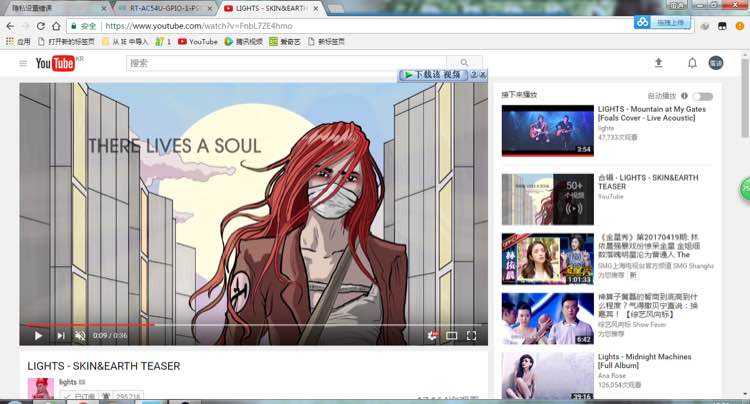Image resolution: width=750 pixels, height=404 pixels.
Task: Click the green floating side widget
Action: [x=745, y=189]
